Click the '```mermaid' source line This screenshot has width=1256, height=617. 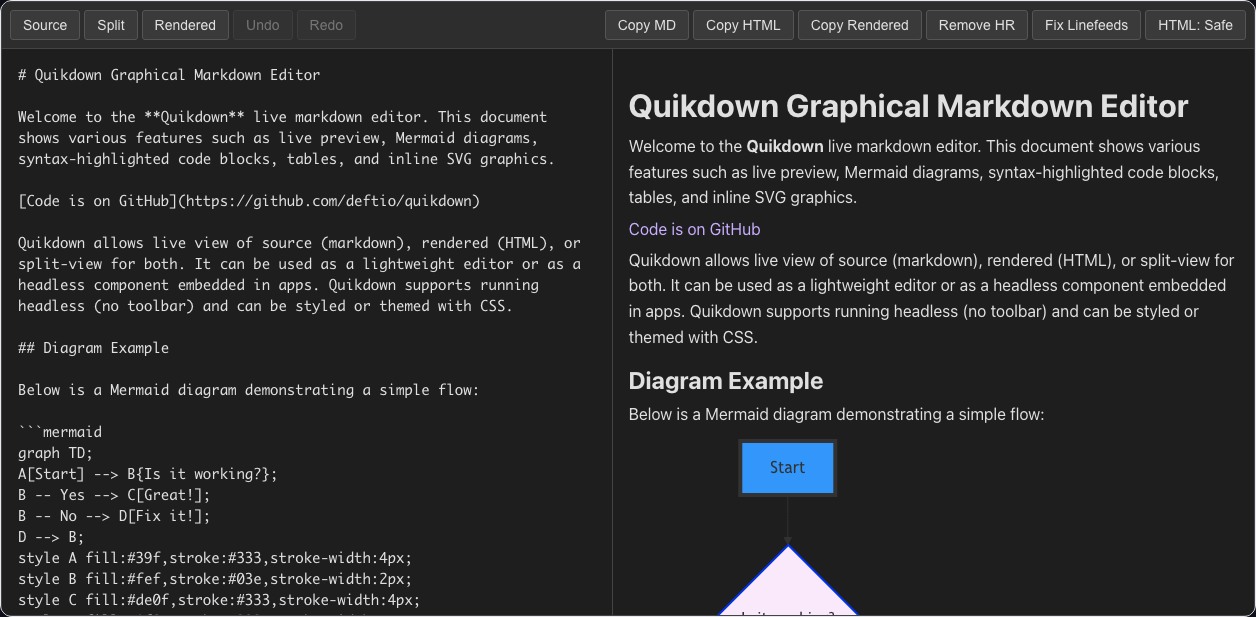60,432
